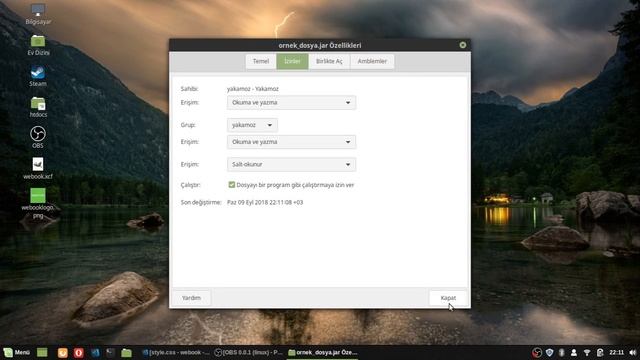Open the Salt-okunur access dropdown
Viewport: 640px width, 360px height.
point(291,164)
